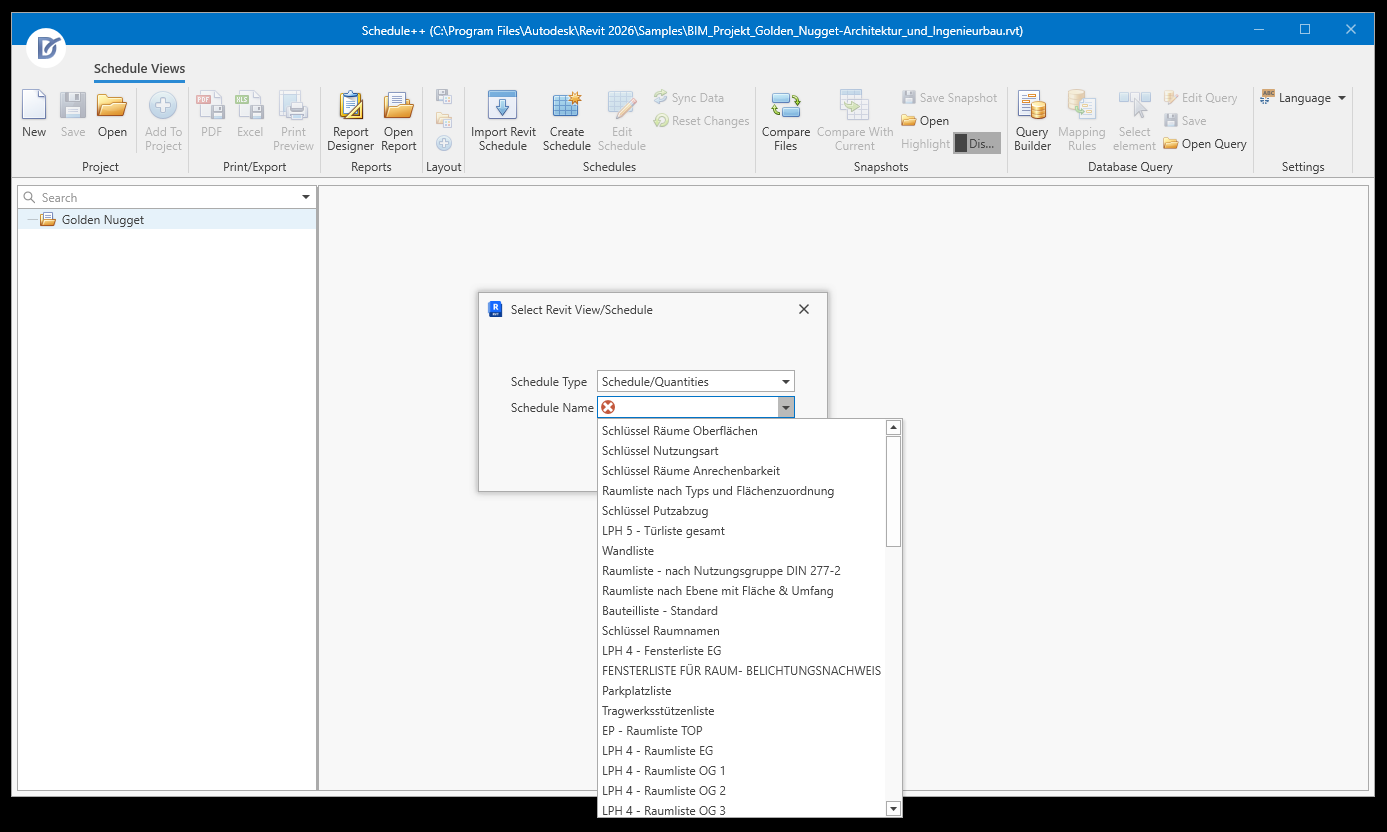Choose LPH 4 - Raumliste EG
The width and height of the screenshot is (1387, 832).
point(742,751)
